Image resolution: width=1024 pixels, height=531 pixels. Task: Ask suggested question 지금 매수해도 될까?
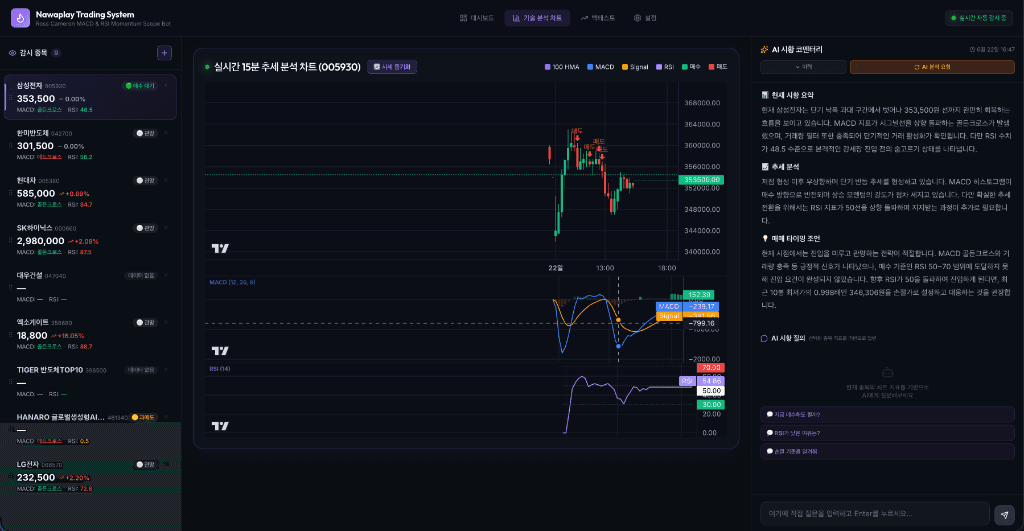tap(887, 414)
